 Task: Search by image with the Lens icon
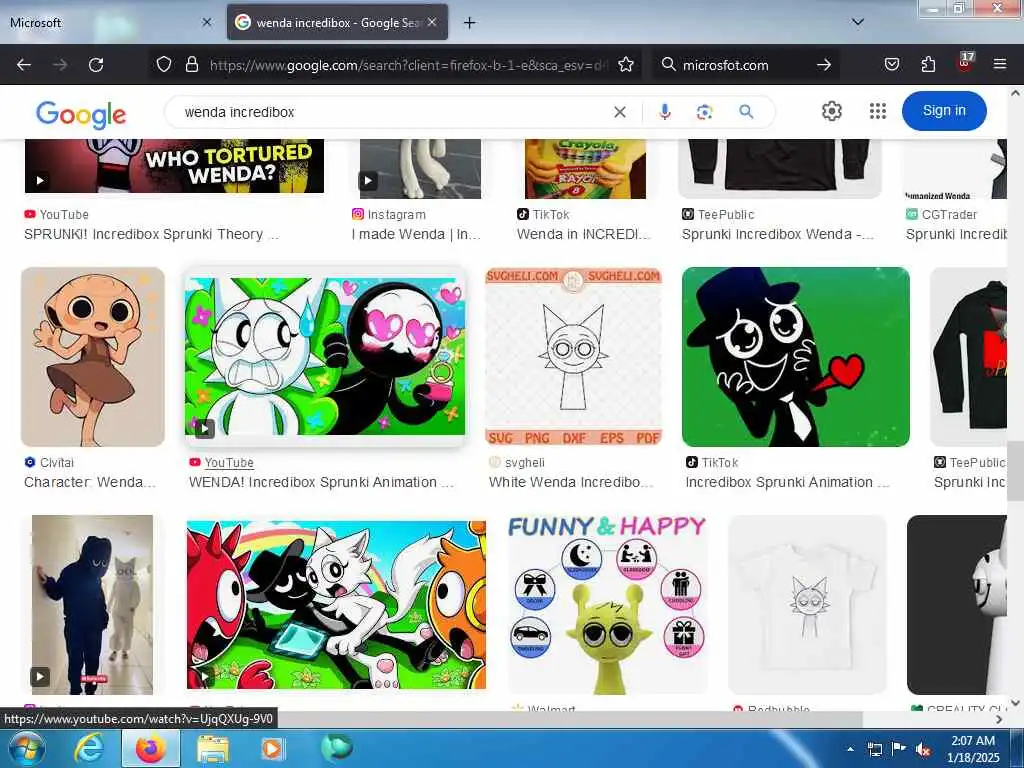point(704,112)
